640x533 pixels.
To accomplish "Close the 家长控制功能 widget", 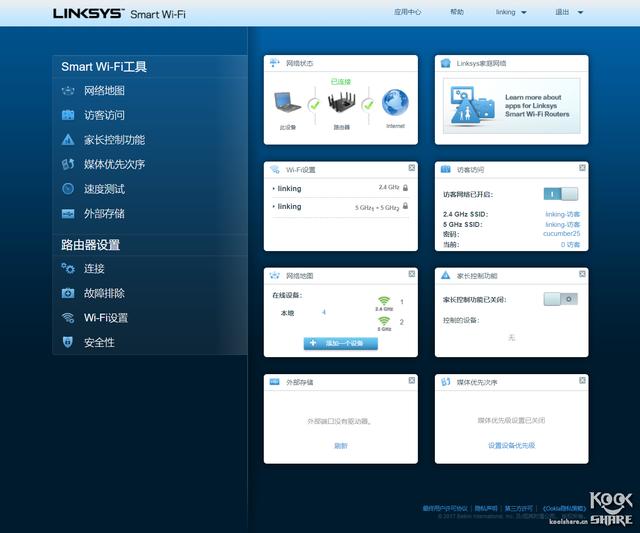I will pos(582,274).
